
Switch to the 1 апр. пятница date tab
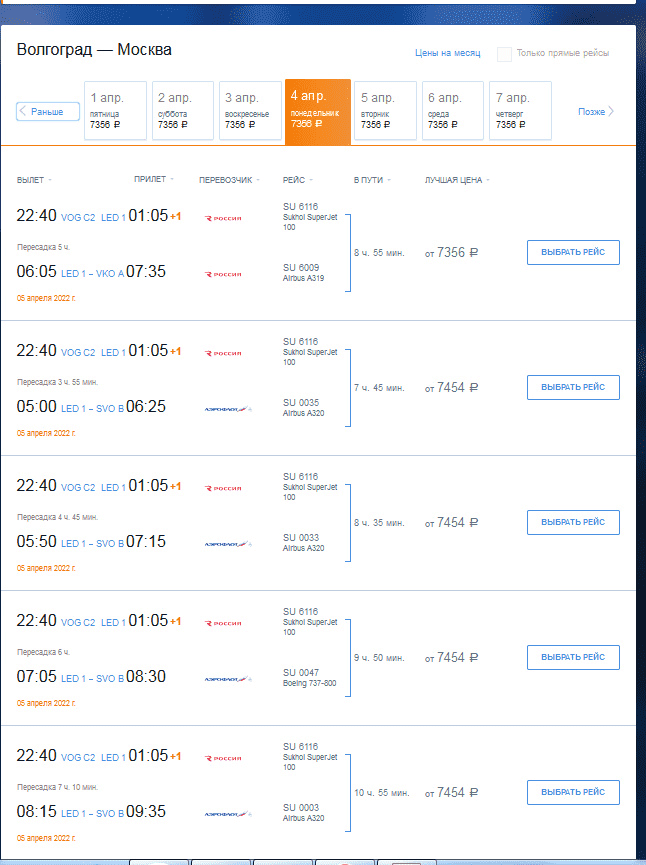click(x=115, y=110)
